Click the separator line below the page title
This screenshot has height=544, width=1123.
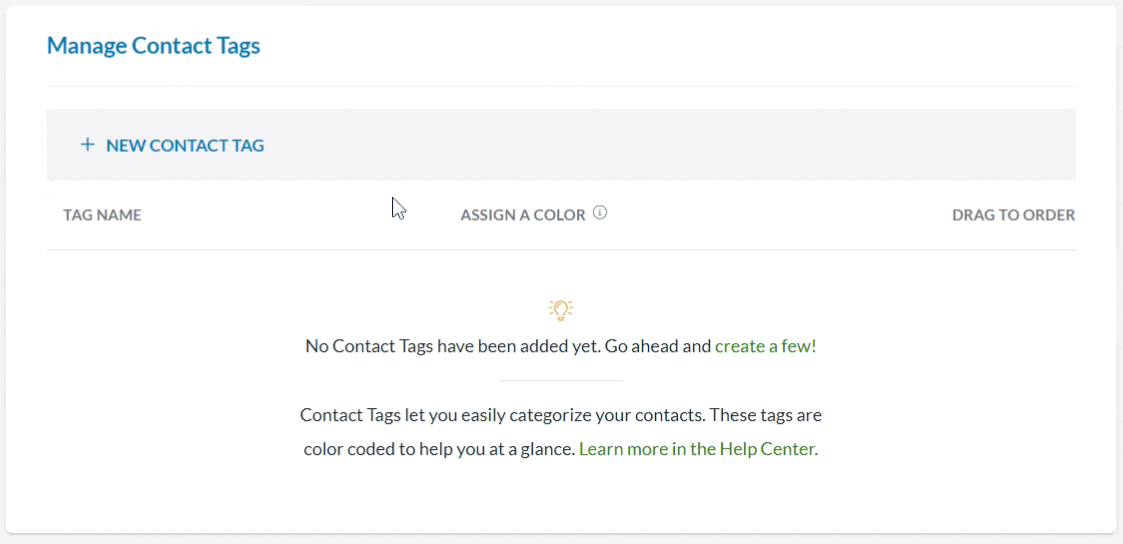pos(561,86)
